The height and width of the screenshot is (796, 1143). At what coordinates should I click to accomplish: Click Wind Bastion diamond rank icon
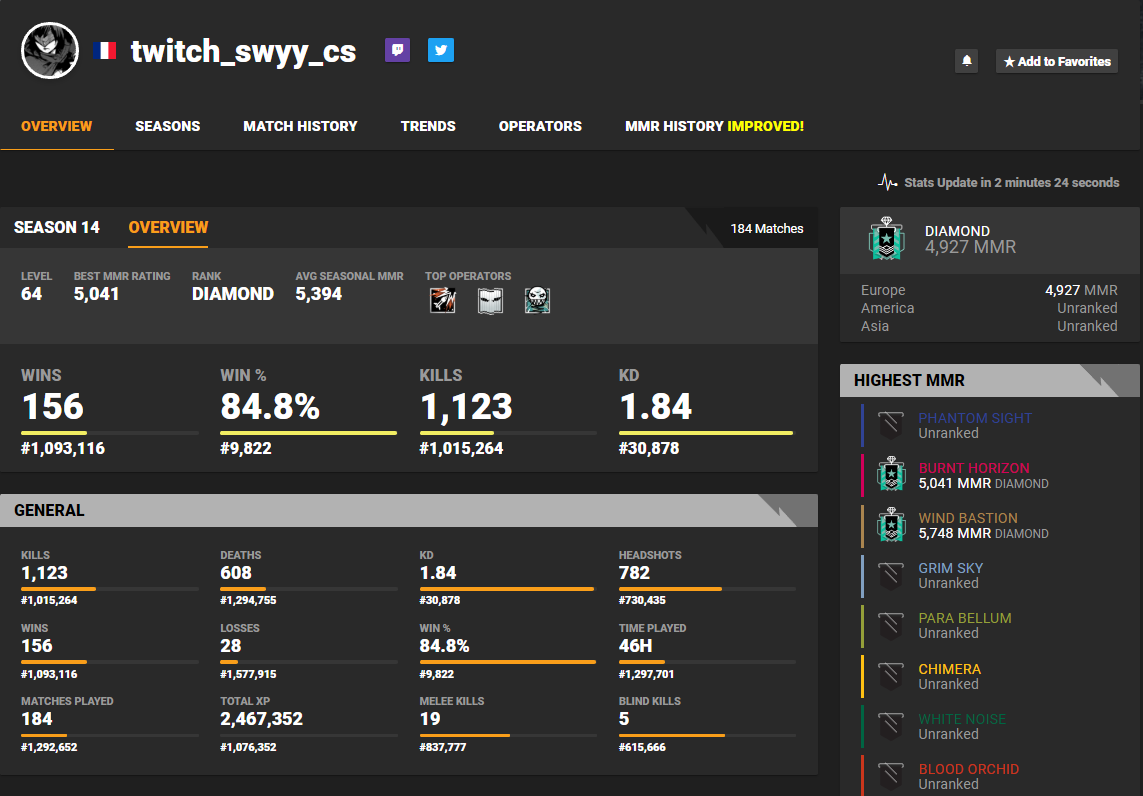891,524
